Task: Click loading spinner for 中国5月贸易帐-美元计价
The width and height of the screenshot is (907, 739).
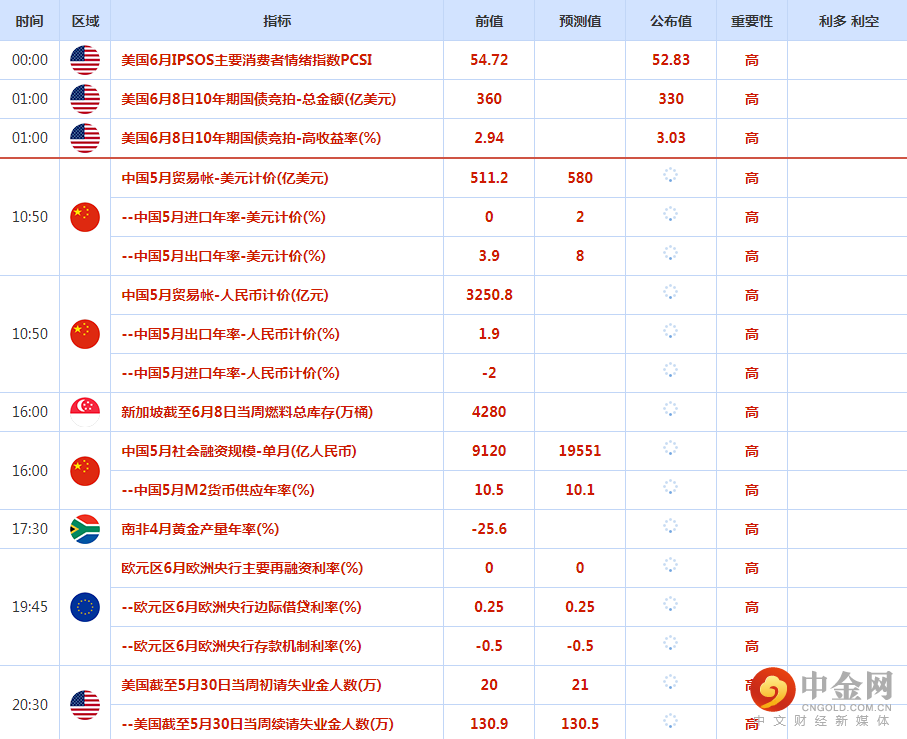Action: 670,175
